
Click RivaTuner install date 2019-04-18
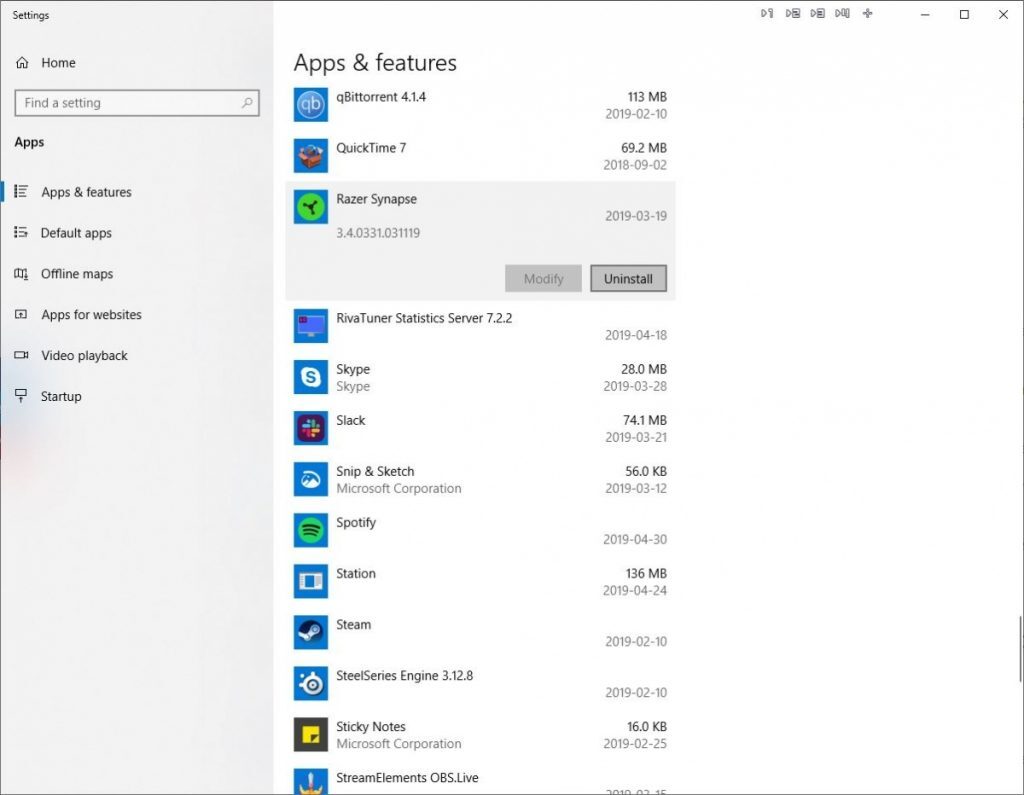[x=635, y=335]
